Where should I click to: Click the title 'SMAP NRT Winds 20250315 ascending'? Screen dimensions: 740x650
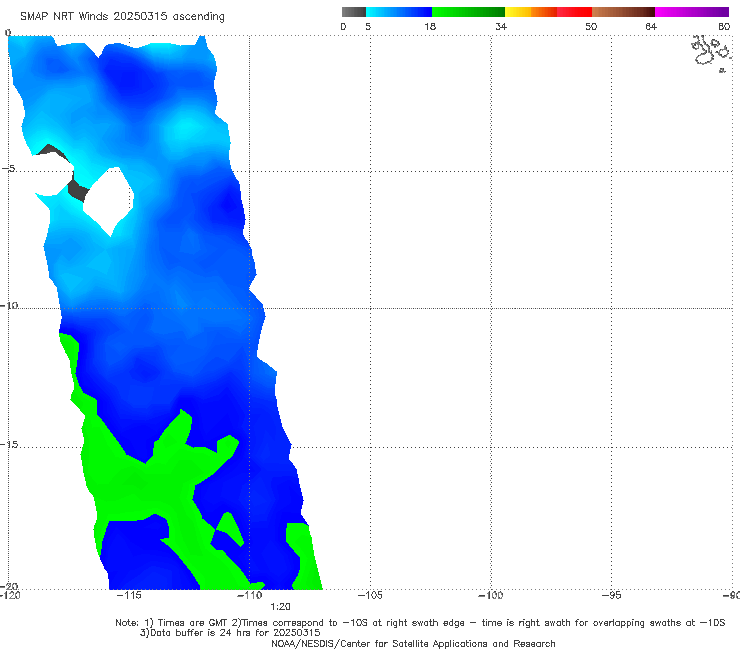tap(122, 16)
